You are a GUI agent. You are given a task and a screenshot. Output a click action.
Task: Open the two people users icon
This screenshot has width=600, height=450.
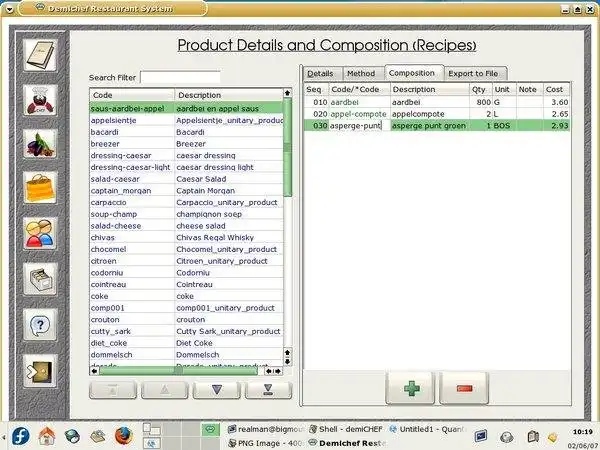[40, 234]
